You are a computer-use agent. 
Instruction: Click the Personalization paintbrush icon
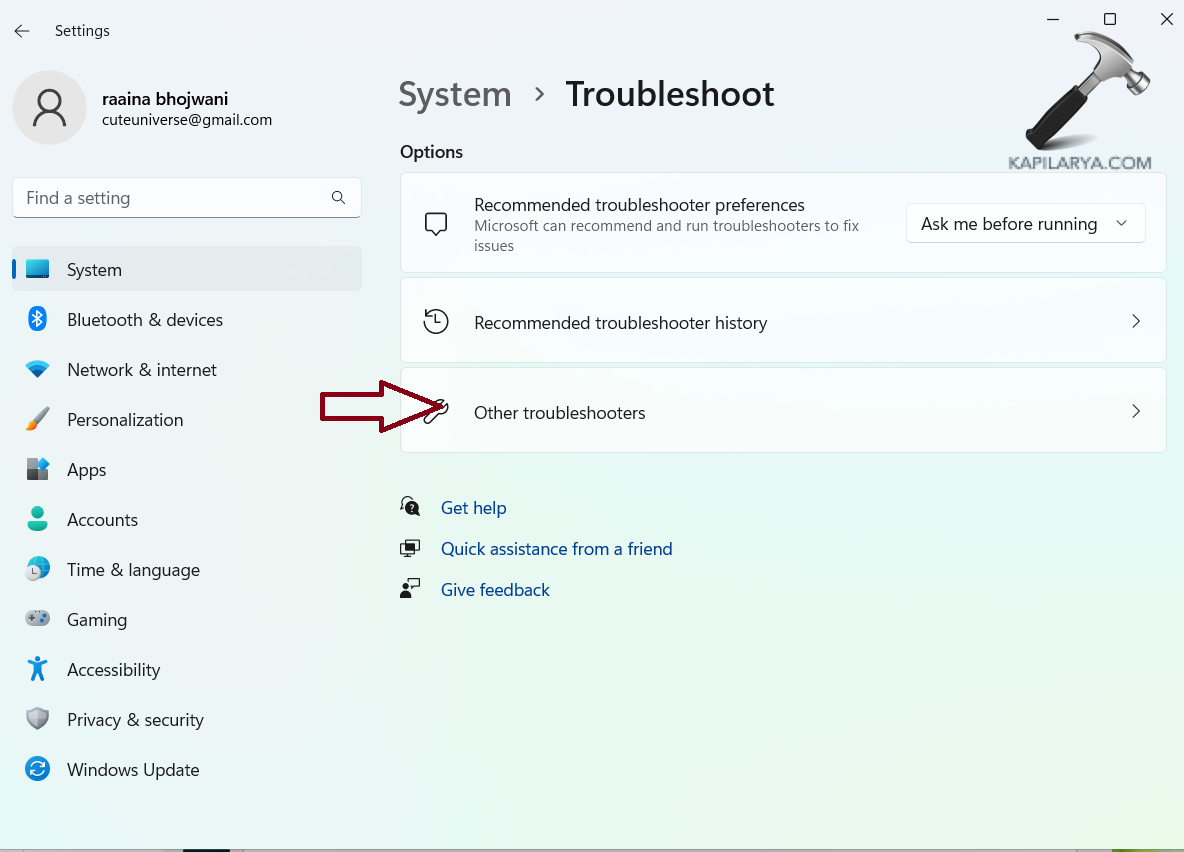(x=38, y=420)
